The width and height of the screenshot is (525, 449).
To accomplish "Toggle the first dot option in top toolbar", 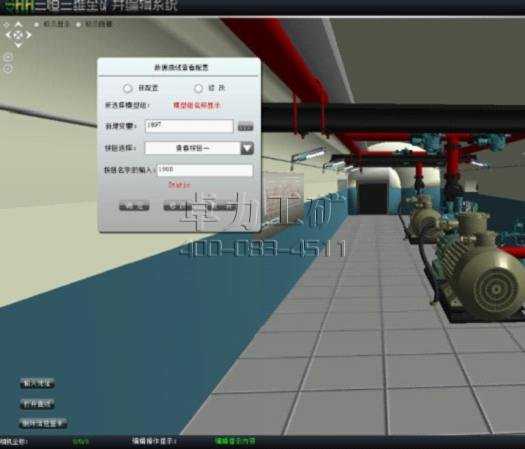I will point(36,24).
